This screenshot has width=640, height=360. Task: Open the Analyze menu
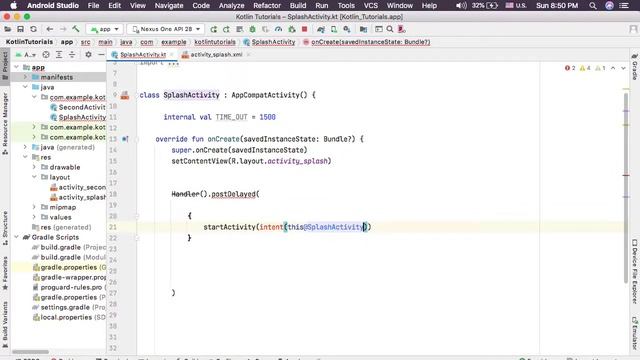(x=231, y=6)
